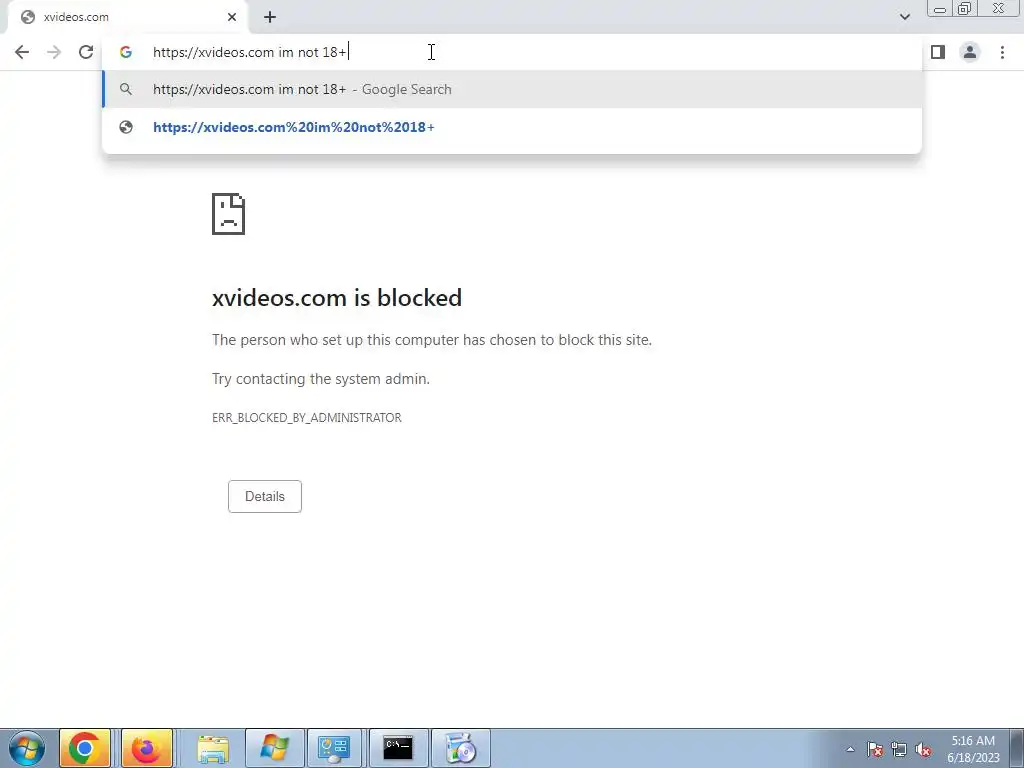
Task: Minimize the Chrome window
Action: (x=940, y=8)
